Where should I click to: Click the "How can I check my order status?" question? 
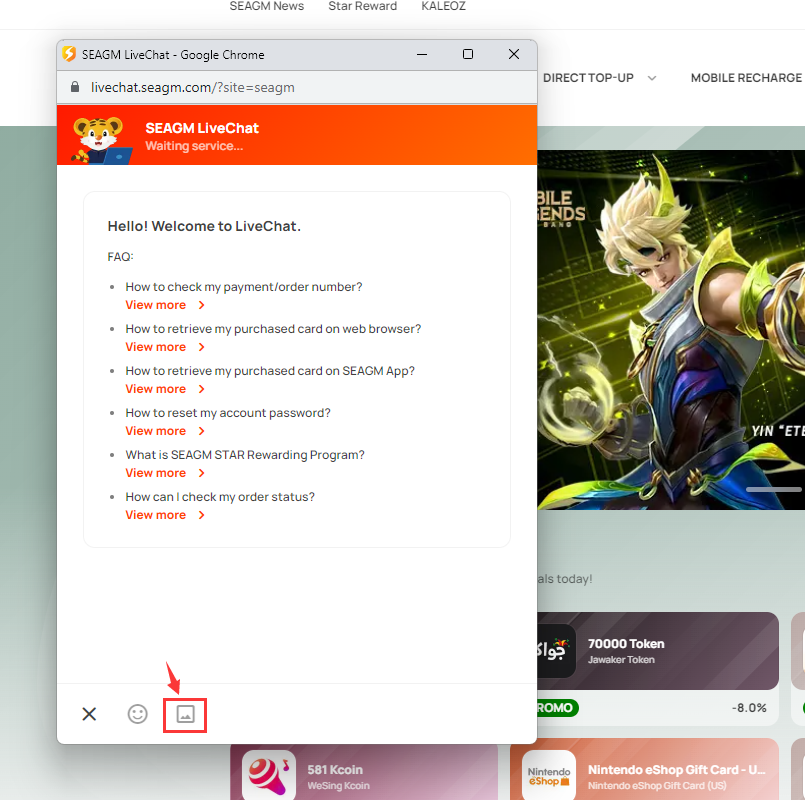tap(220, 497)
